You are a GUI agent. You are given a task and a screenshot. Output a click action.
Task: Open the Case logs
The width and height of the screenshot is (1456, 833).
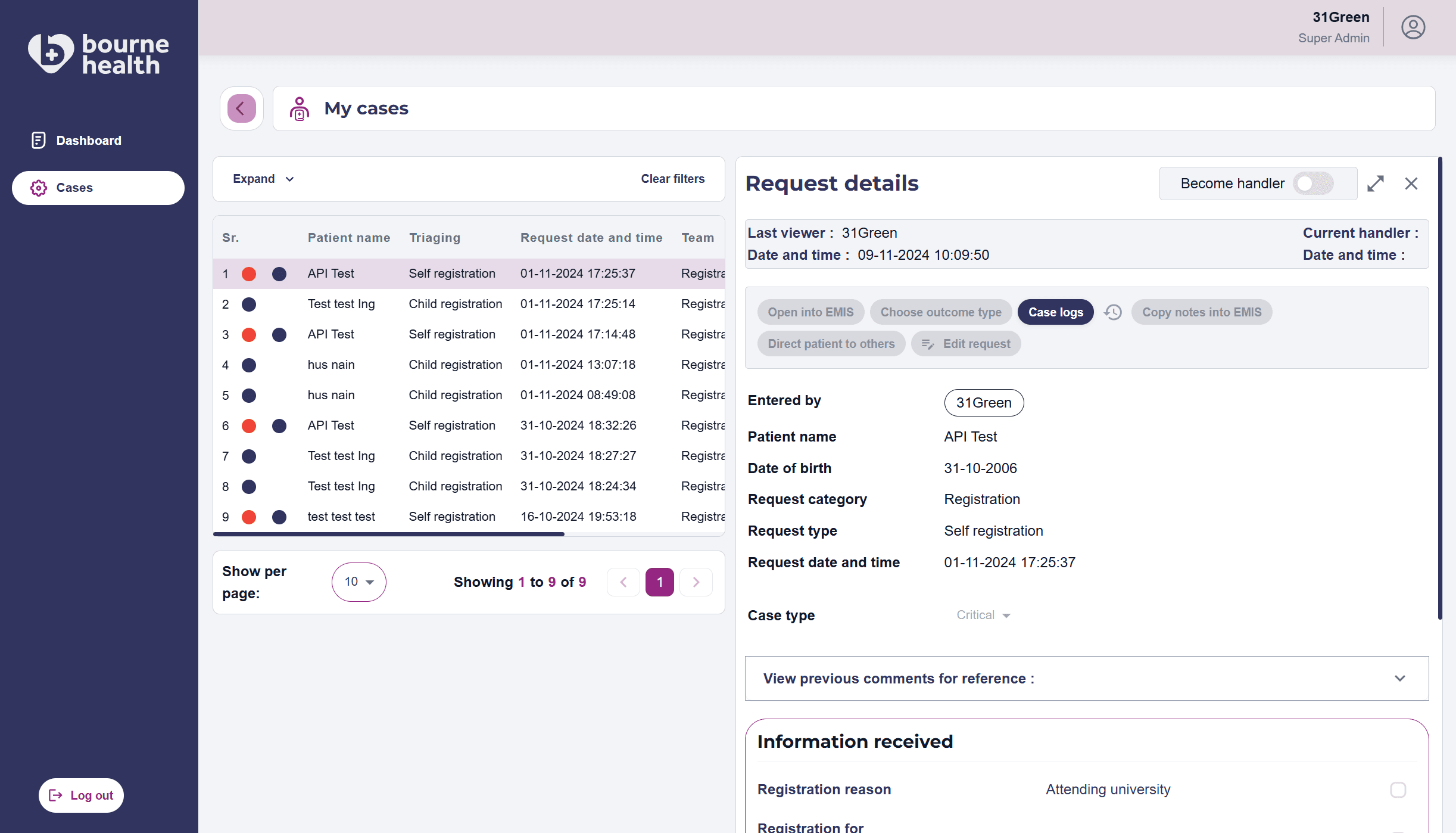click(x=1055, y=312)
